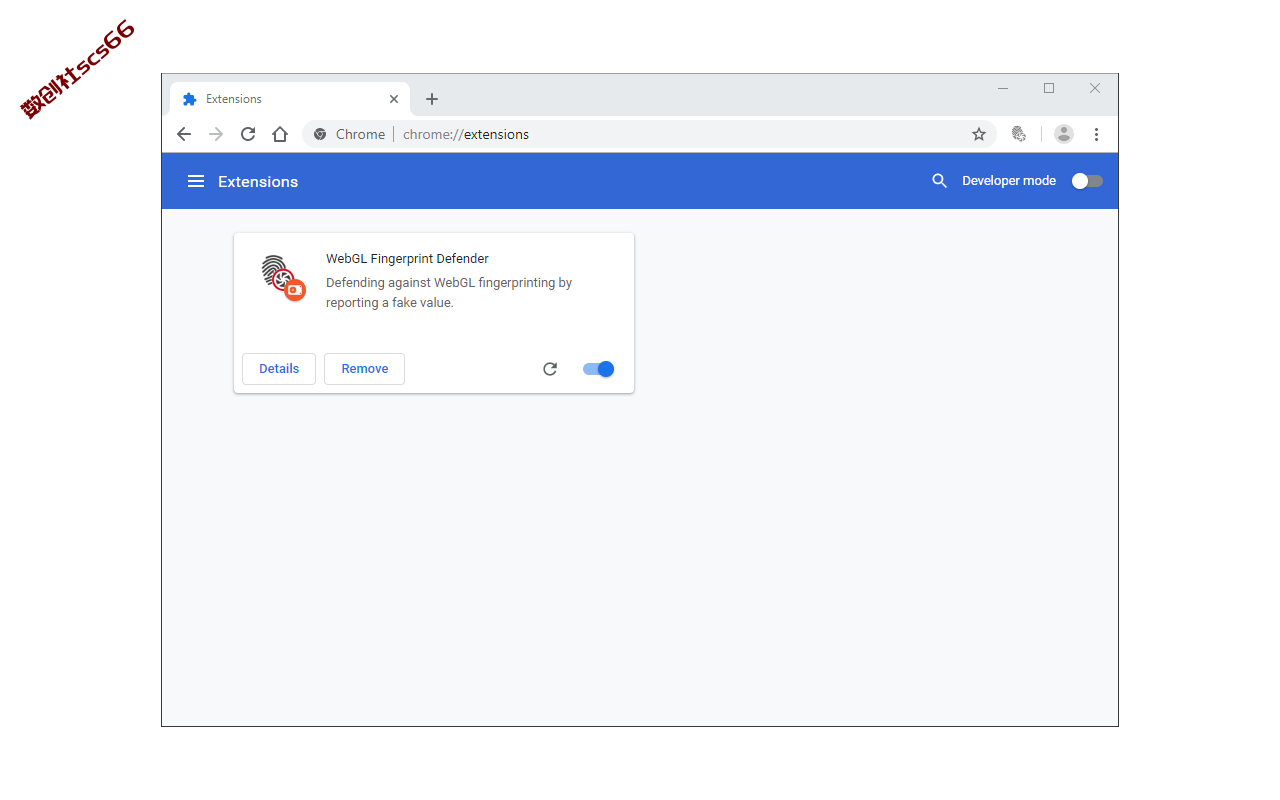Open the Chrome profile avatar
Image resolution: width=1280 pixels, height=800 pixels.
coord(1064,134)
